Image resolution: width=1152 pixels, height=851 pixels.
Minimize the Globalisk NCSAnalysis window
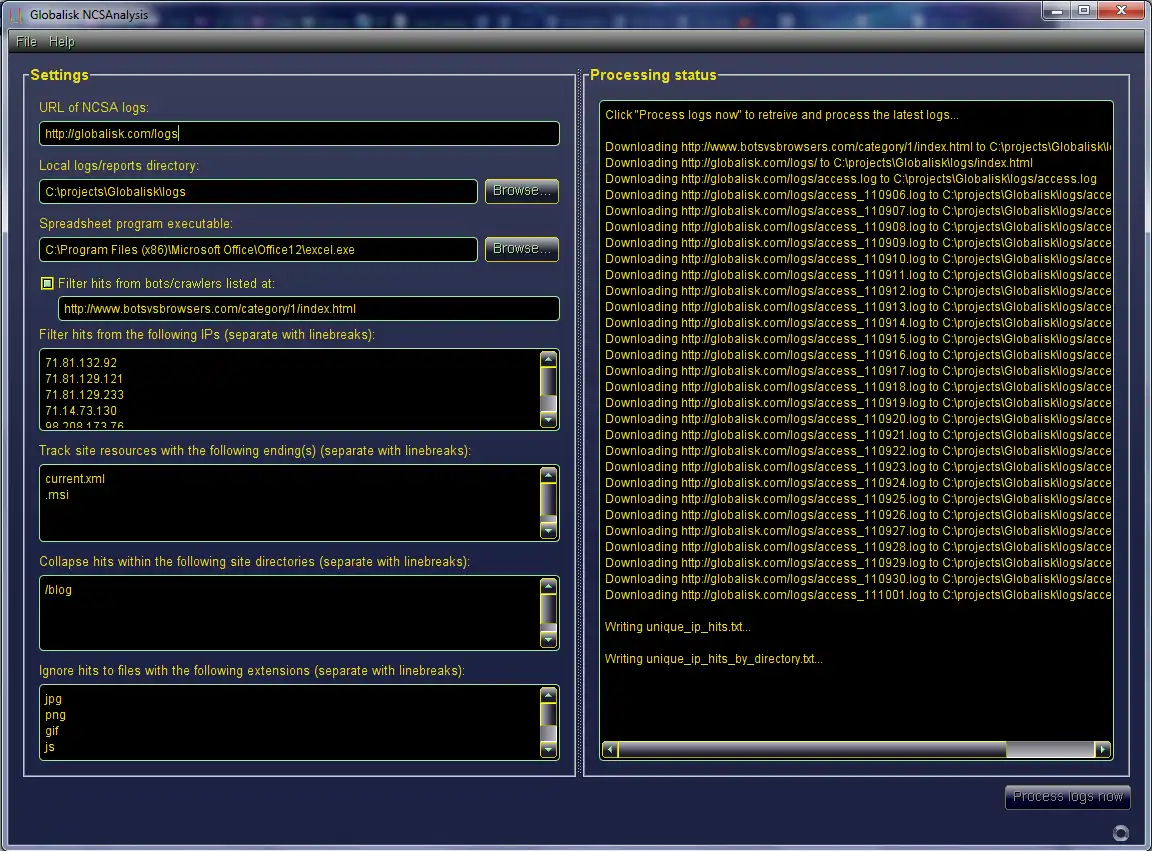(x=1056, y=10)
